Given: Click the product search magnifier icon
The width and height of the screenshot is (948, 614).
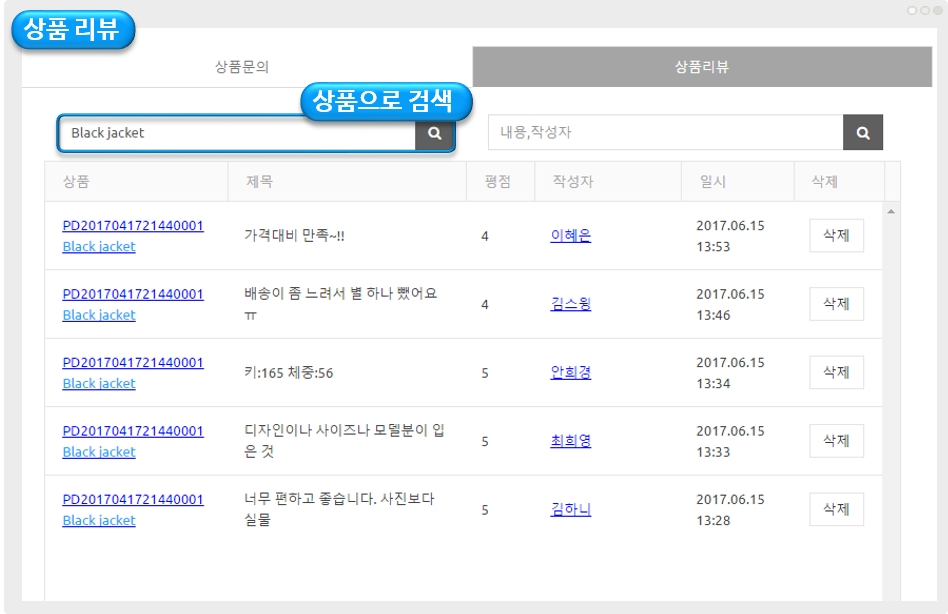Looking at the screenshot, I should (x=434, y=133).
